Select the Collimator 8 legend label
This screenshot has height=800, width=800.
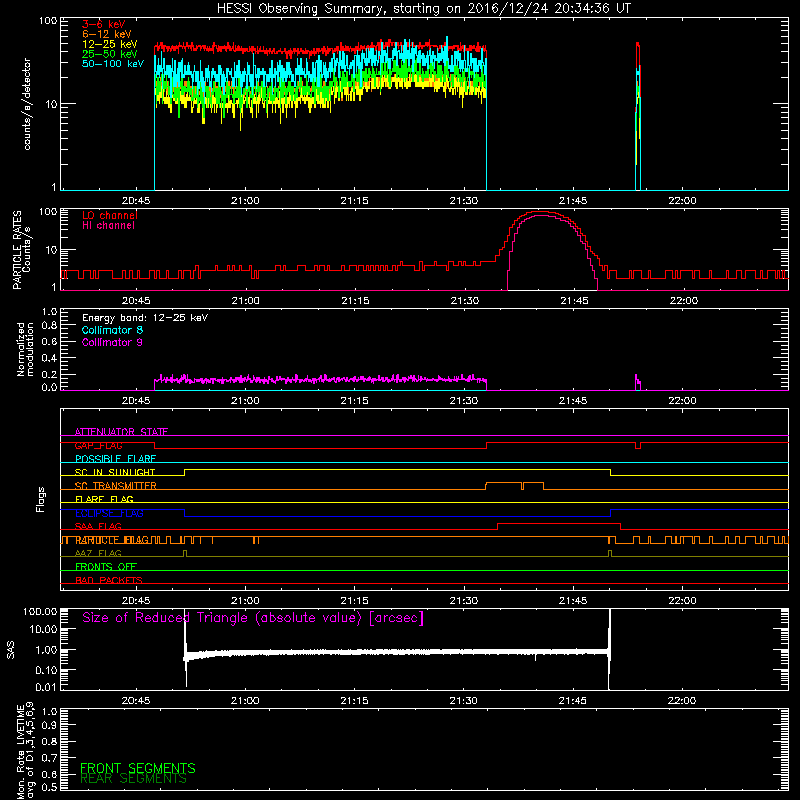112,330
